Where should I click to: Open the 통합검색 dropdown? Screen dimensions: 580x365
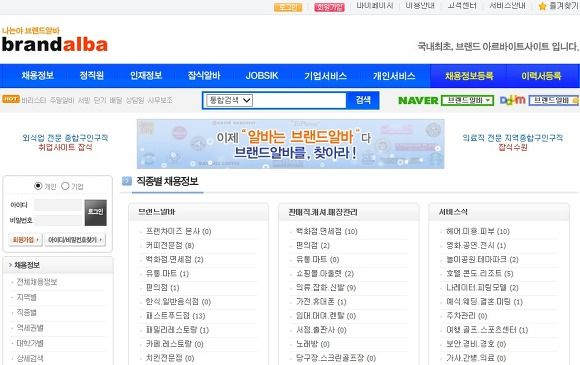(x=230, y=100)
